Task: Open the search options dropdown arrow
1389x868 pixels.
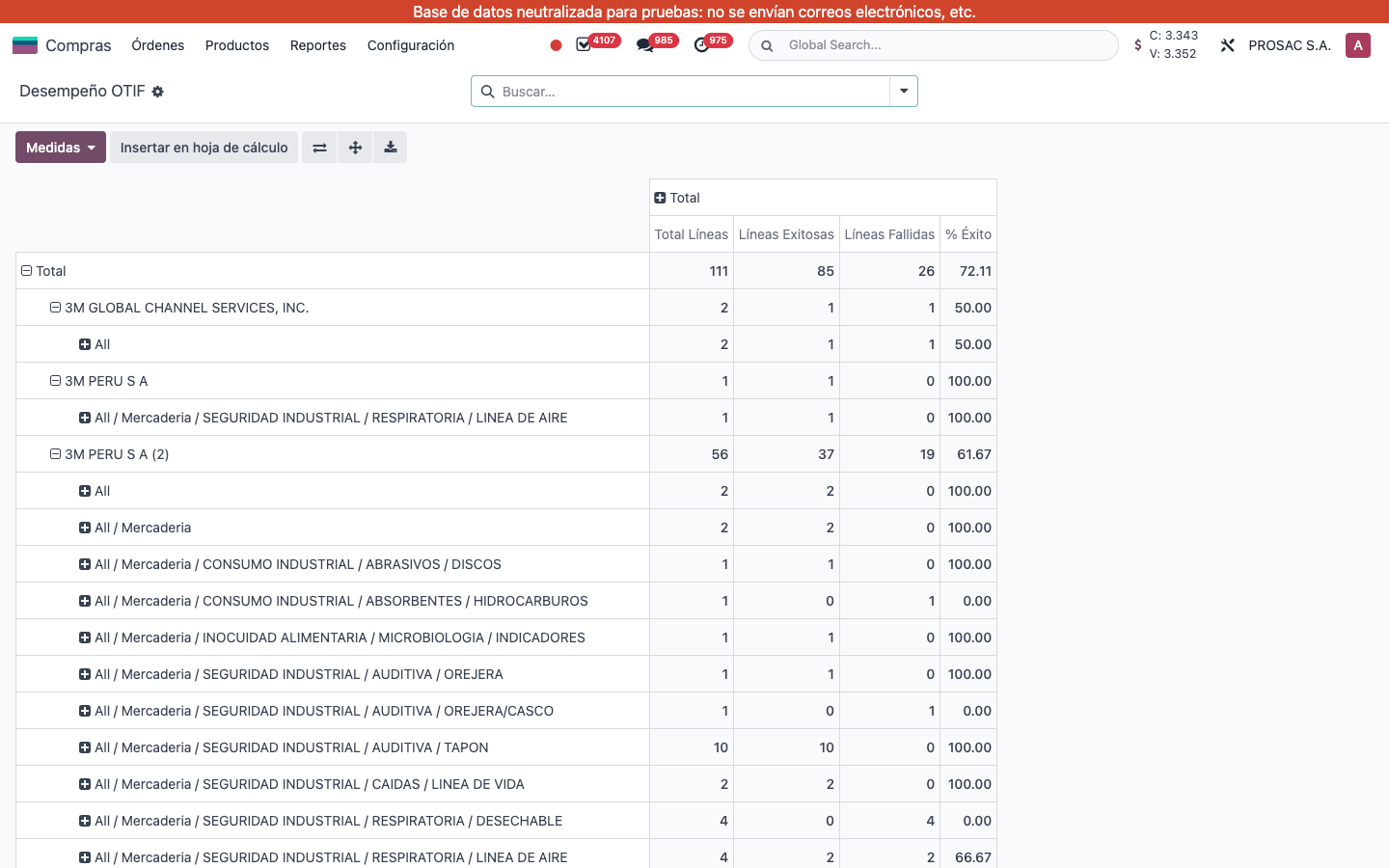Action: [x=904, y=92]
